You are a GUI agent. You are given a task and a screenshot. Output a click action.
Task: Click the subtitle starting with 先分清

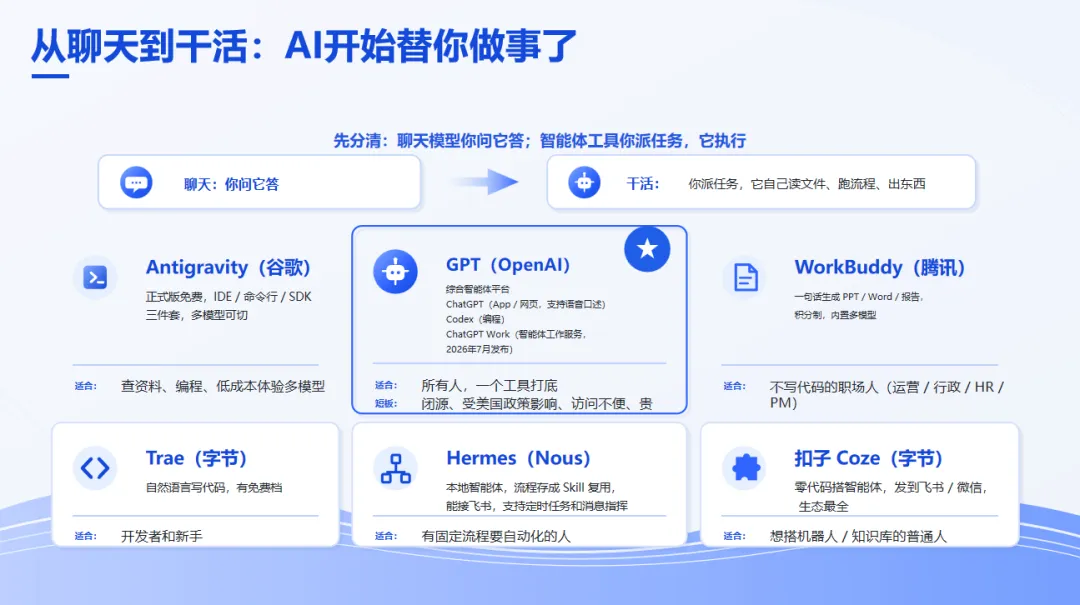click(x=539, y=141)
